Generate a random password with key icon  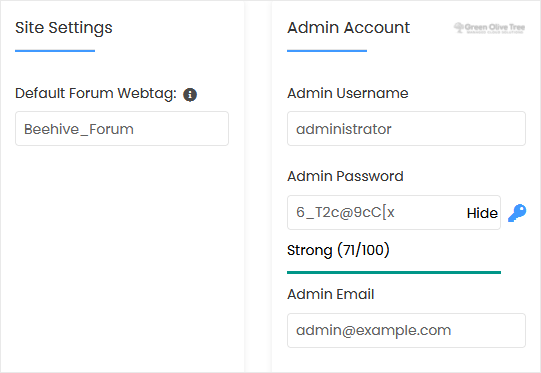(517, 213)
